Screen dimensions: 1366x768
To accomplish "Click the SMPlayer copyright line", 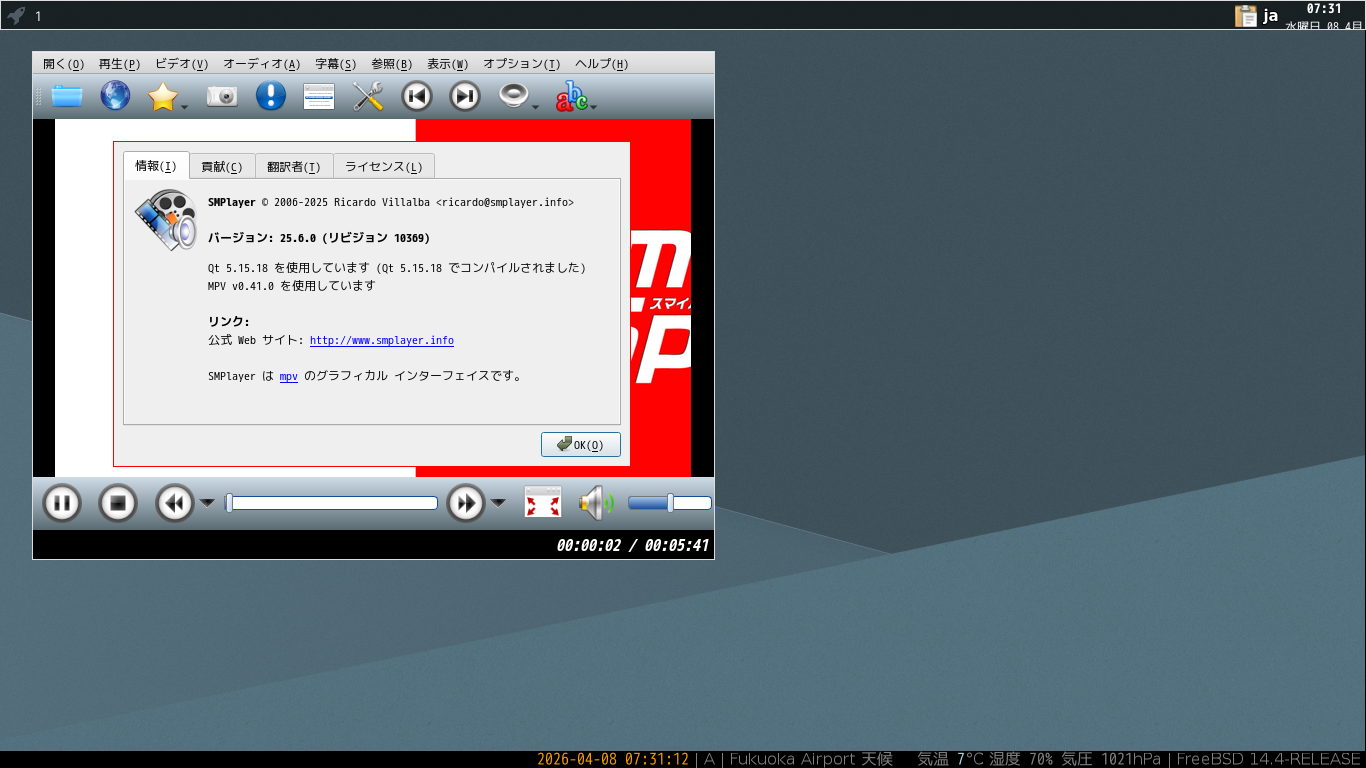I will pyautogui.click(x=391, y=202).
